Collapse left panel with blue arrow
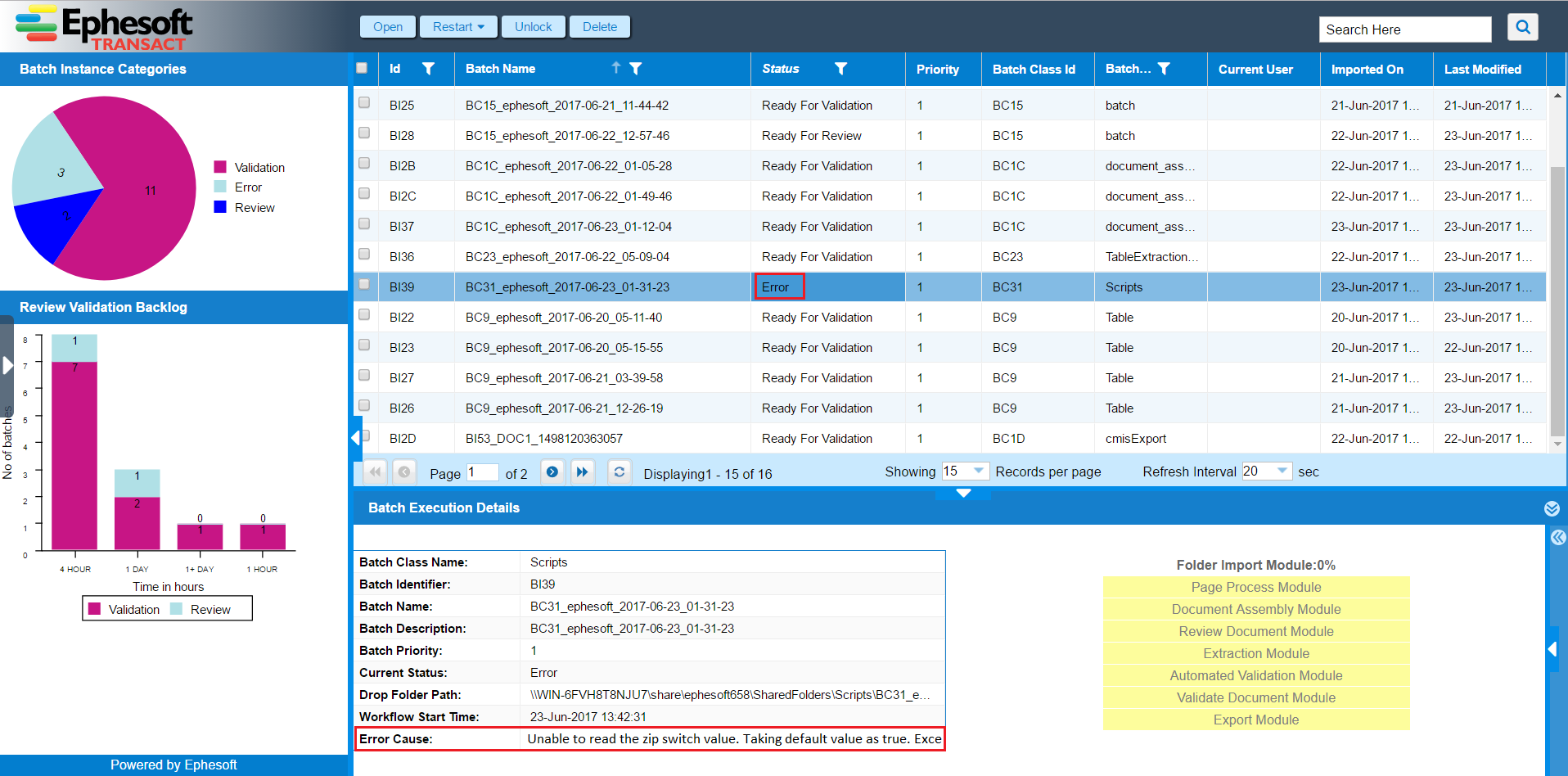Viewport: 1568px width, 776px height. 356,438
